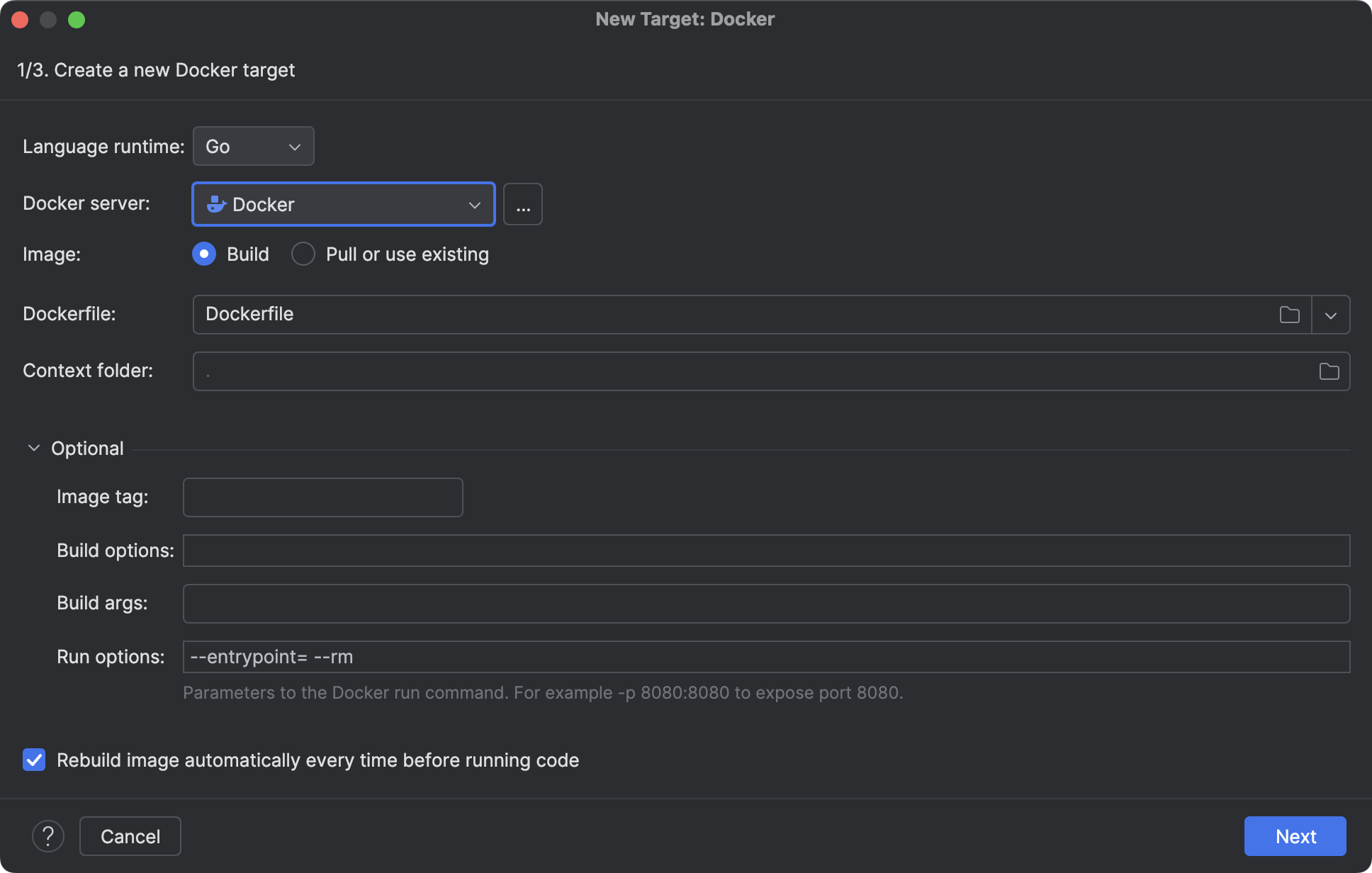Select the Build radio button
Screen dimensions: 1372x873
pyautogui.click(x=203, y=254)
